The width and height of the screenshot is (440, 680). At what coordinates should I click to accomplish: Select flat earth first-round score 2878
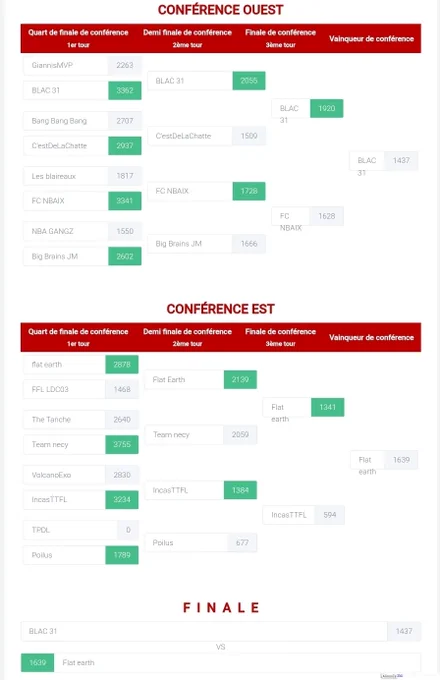(x=122, y=365)
